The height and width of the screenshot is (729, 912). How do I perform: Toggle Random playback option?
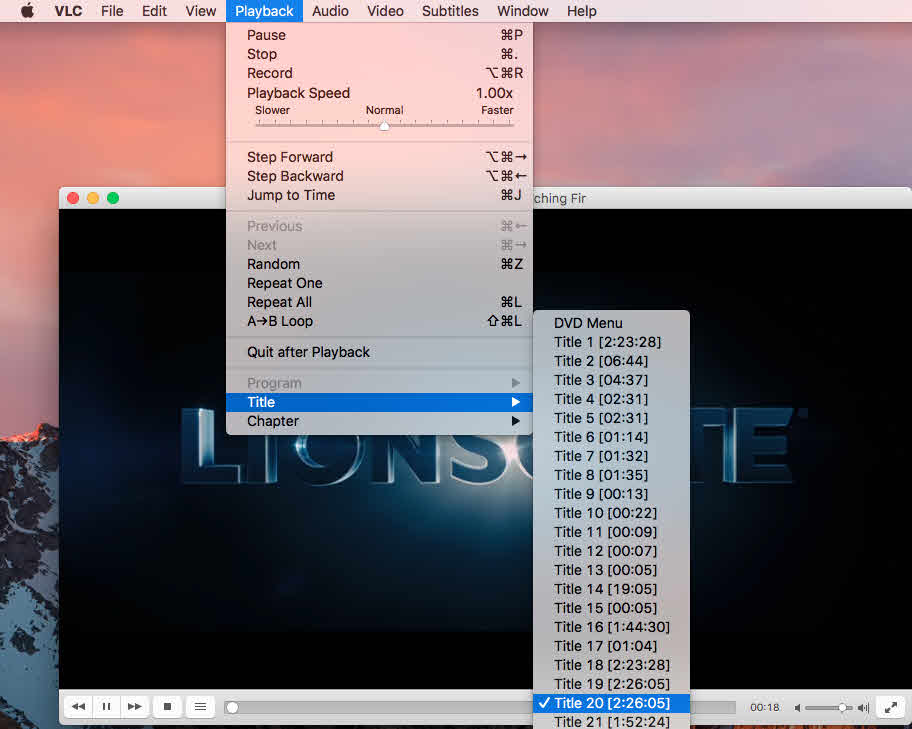coord(379,264)
